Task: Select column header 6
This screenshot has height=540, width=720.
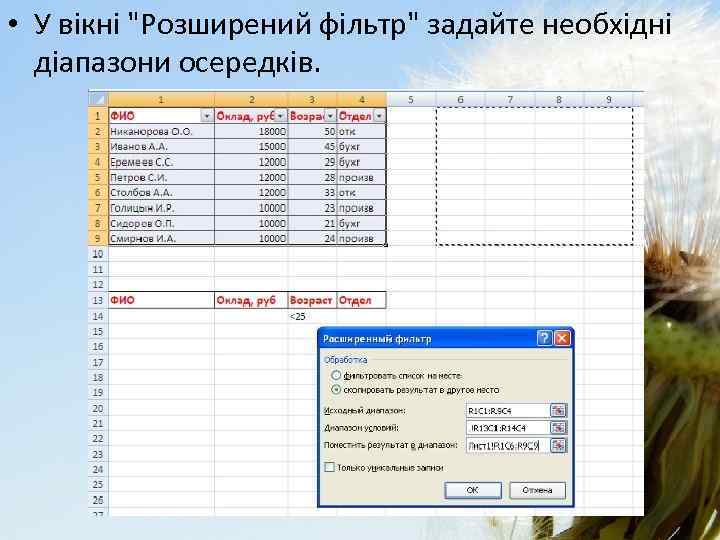Action: coord(460,99)
